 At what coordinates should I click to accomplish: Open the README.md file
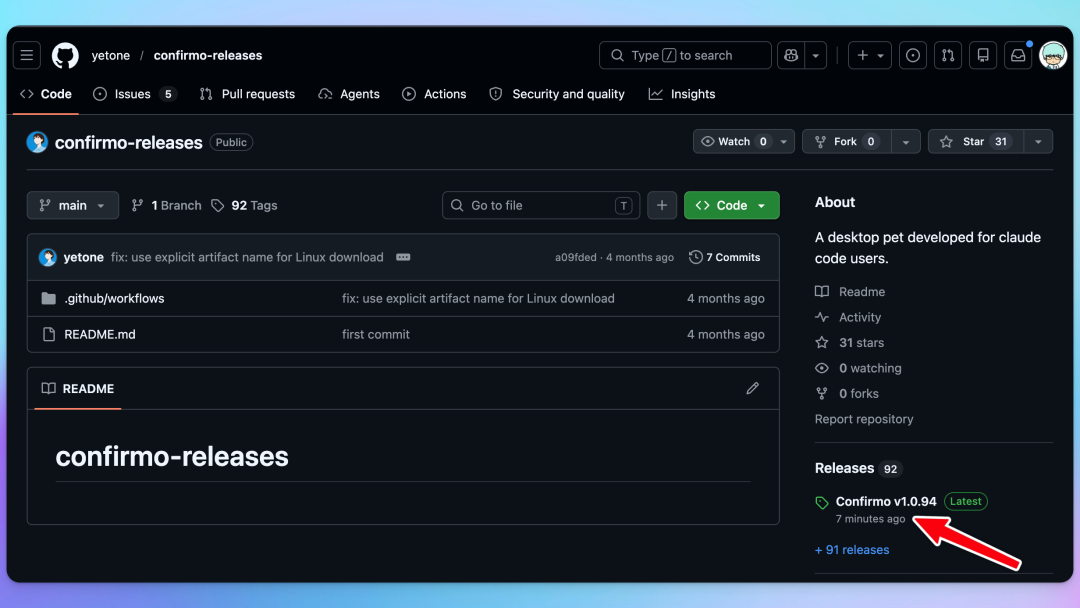click(x=100, y=334)
